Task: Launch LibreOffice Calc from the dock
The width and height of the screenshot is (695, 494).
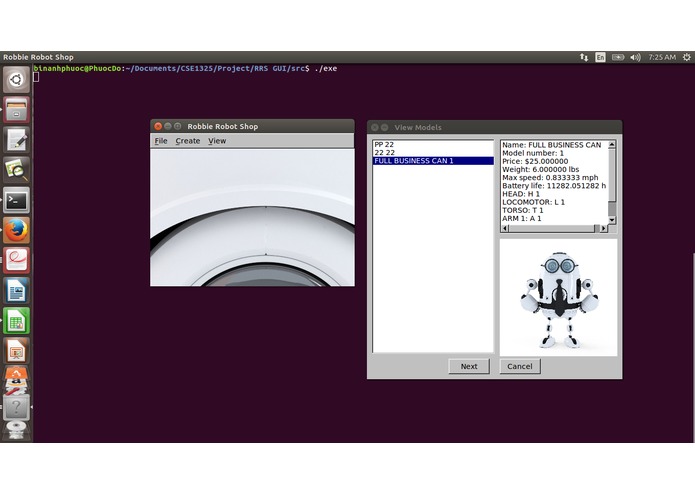Action: [x=16, y=321]
